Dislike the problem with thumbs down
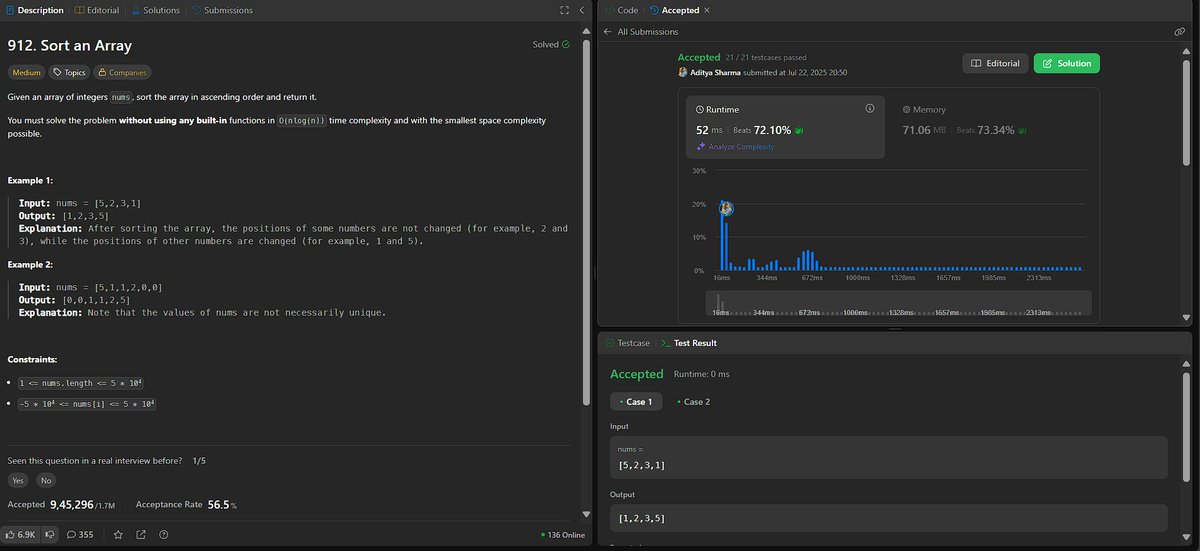 [50, 534]
